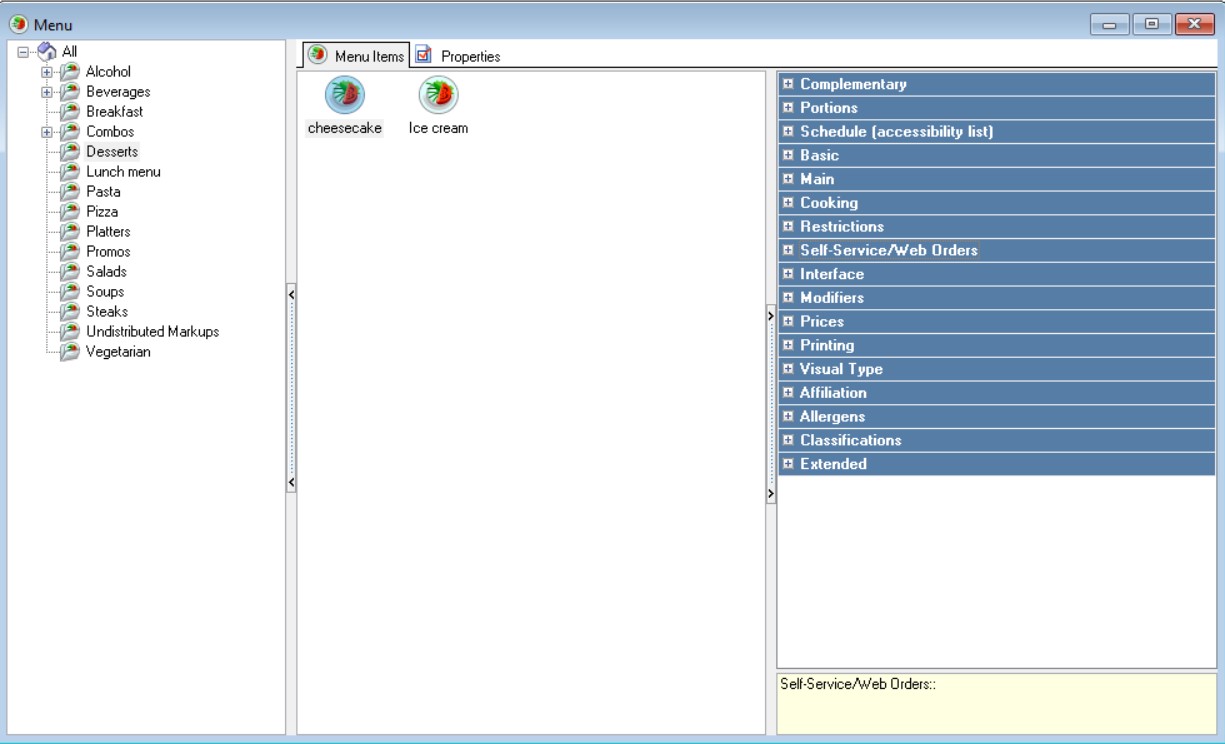Expand the Alcohol tree node
This screenshot has height=744, width=1225.
(46, 72)
